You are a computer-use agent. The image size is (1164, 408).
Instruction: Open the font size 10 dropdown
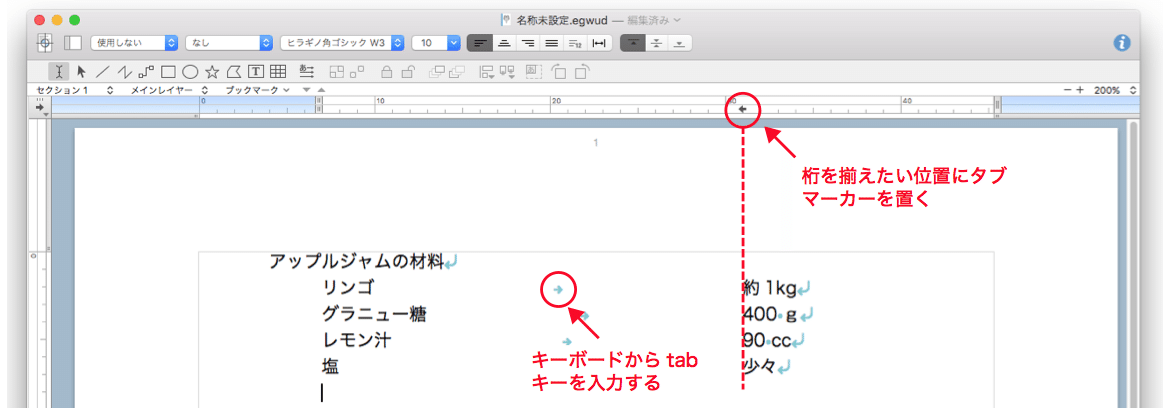436,43
